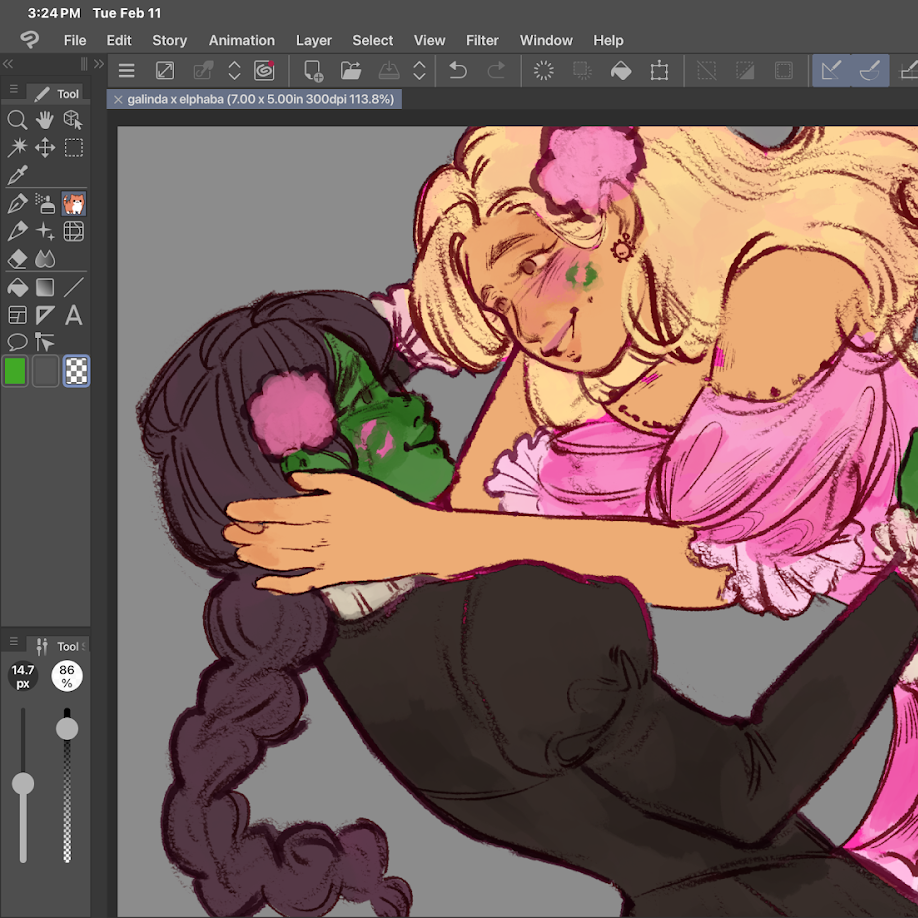Open the Edit menu

[119, 40]
